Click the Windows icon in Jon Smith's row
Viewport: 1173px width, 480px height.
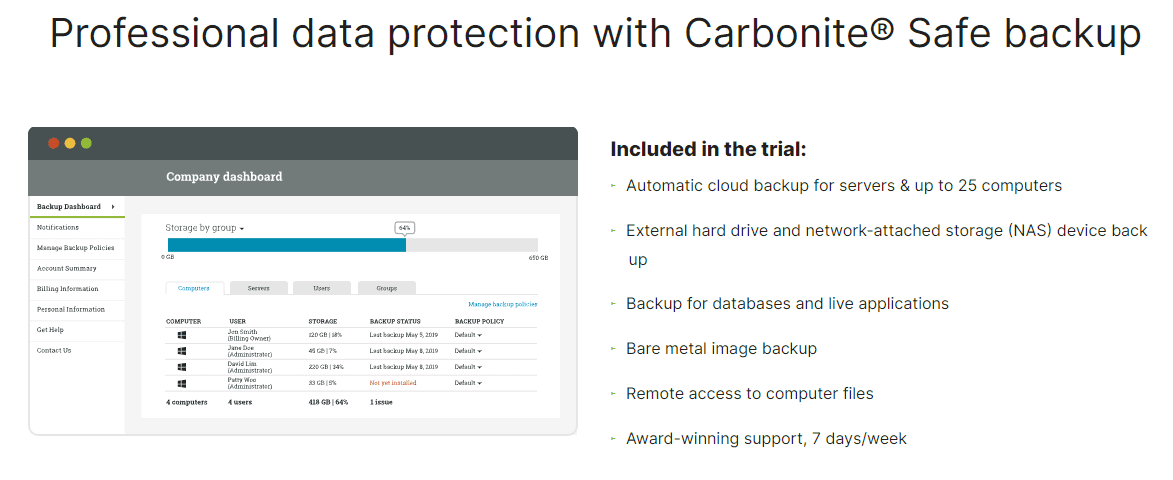click(182, 335)
